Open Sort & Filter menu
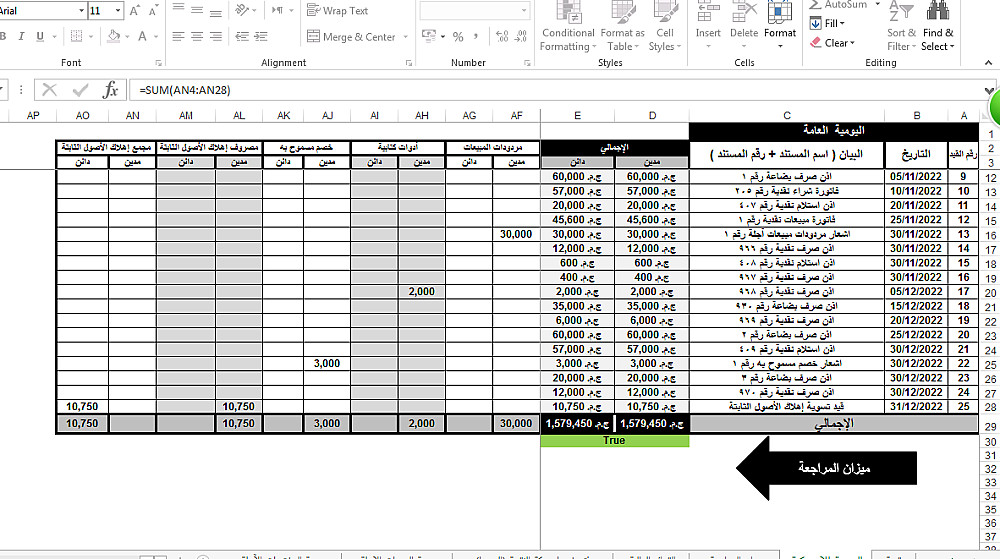Screen dimensions: 1000x559 pyautogui.click(x=901, y=26)
